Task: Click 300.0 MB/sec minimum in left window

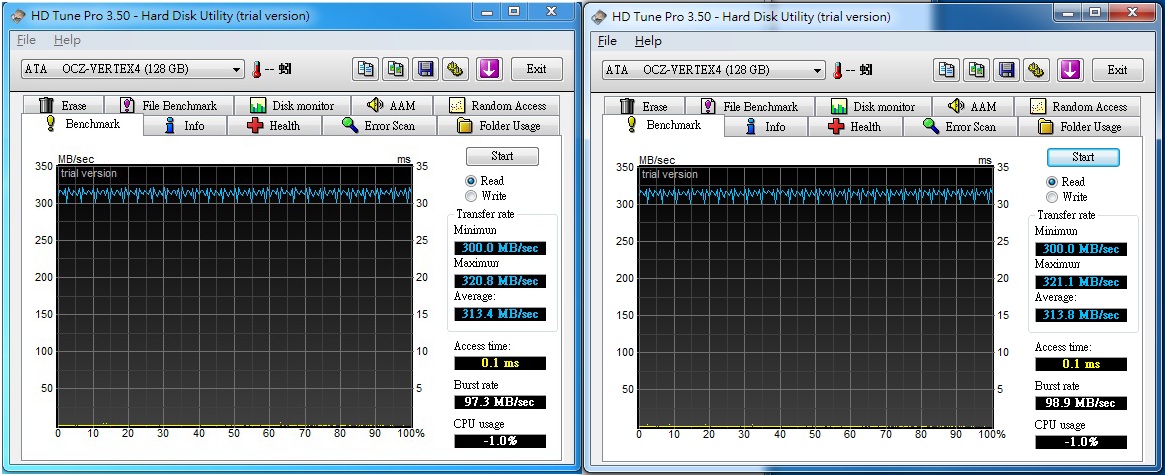Action: click(500, 248)
